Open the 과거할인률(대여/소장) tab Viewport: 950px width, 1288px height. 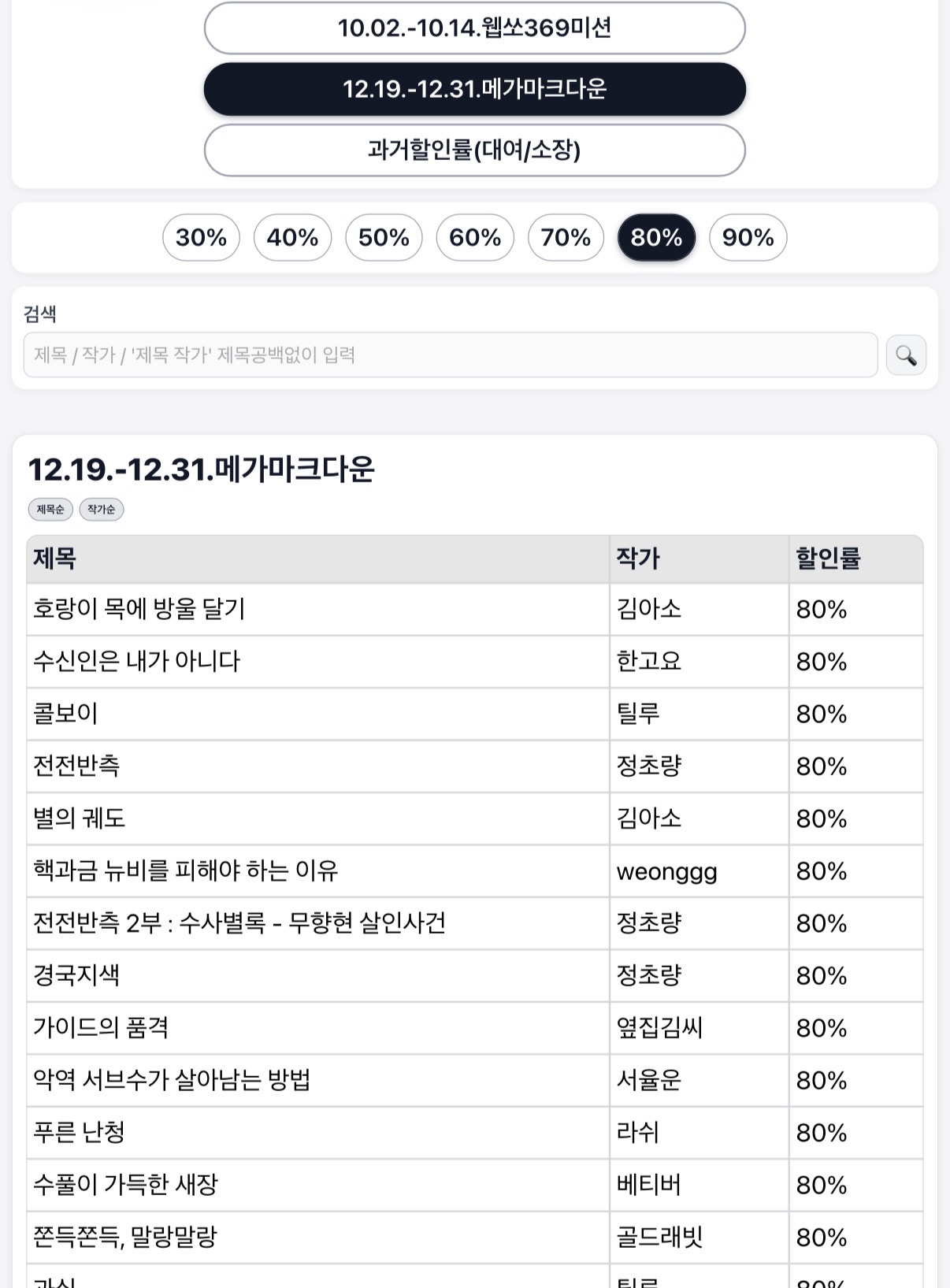pyautogui.click(x=474, y=150)
